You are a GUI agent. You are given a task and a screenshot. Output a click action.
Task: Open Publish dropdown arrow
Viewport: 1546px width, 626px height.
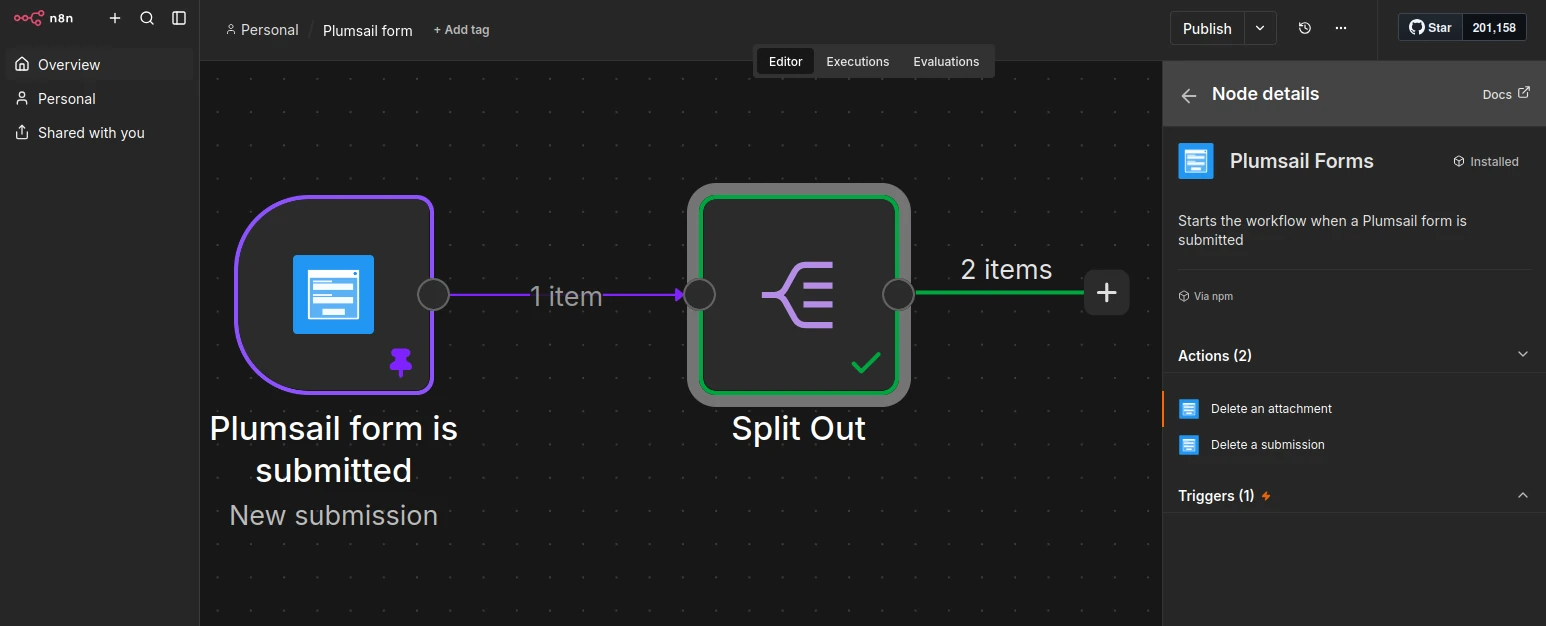coord(1261,28)
